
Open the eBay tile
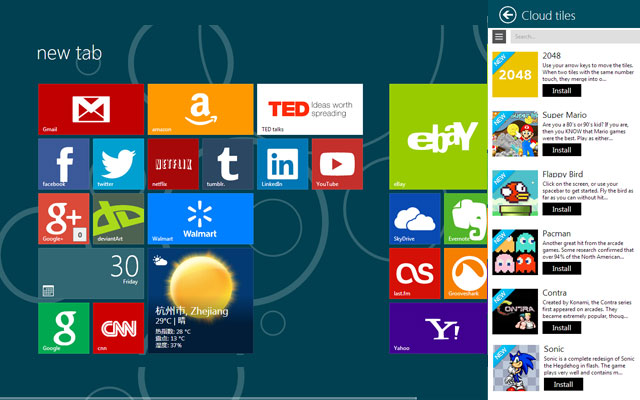pos(438,137)
